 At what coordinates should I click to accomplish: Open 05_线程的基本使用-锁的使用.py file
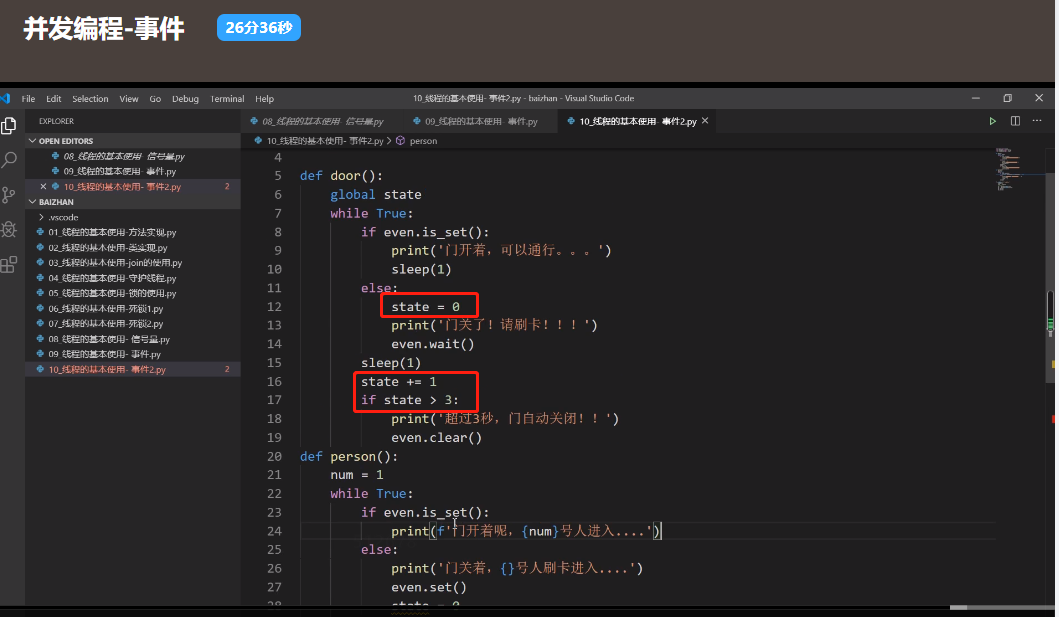133,293
